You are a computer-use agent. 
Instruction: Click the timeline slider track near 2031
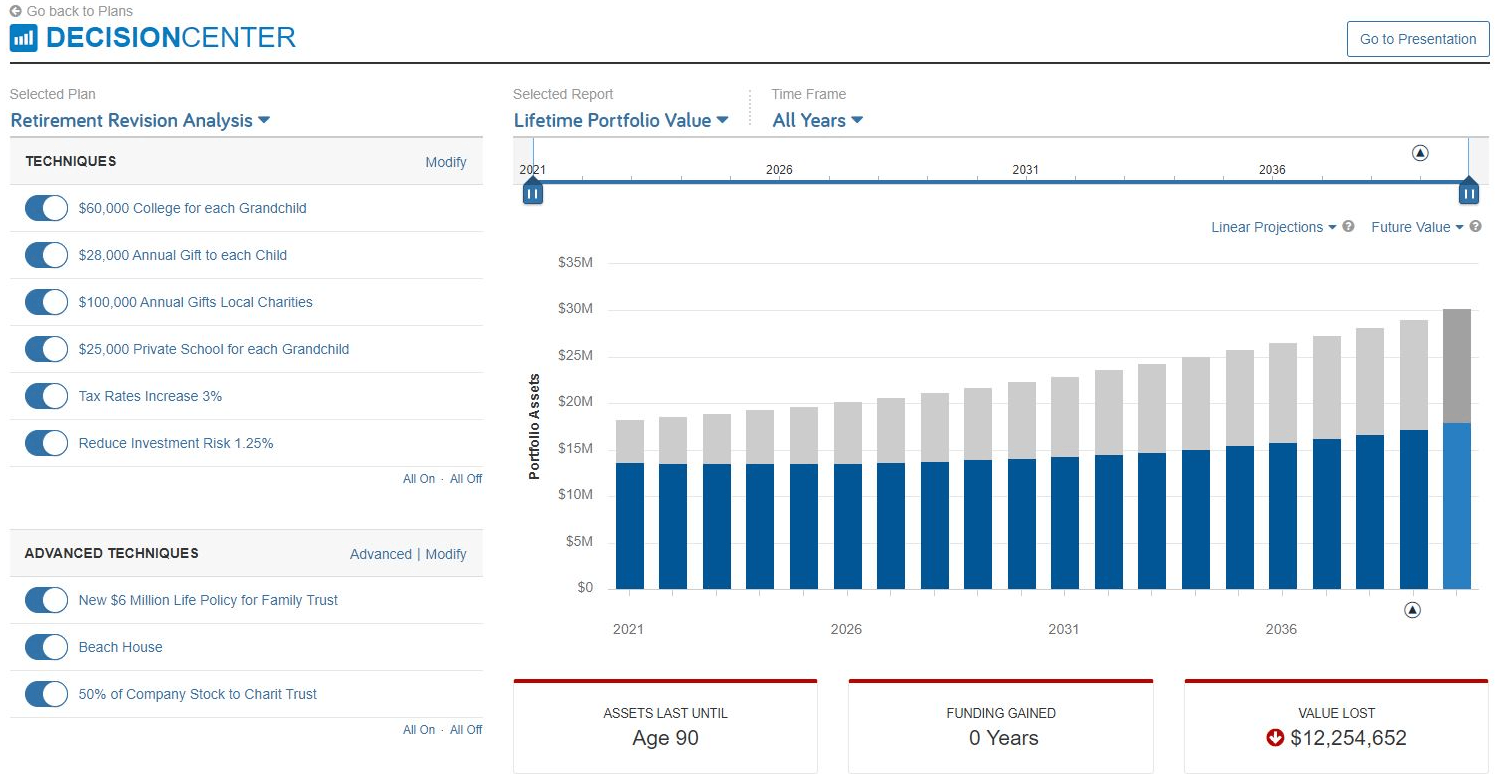point(1025,181)
